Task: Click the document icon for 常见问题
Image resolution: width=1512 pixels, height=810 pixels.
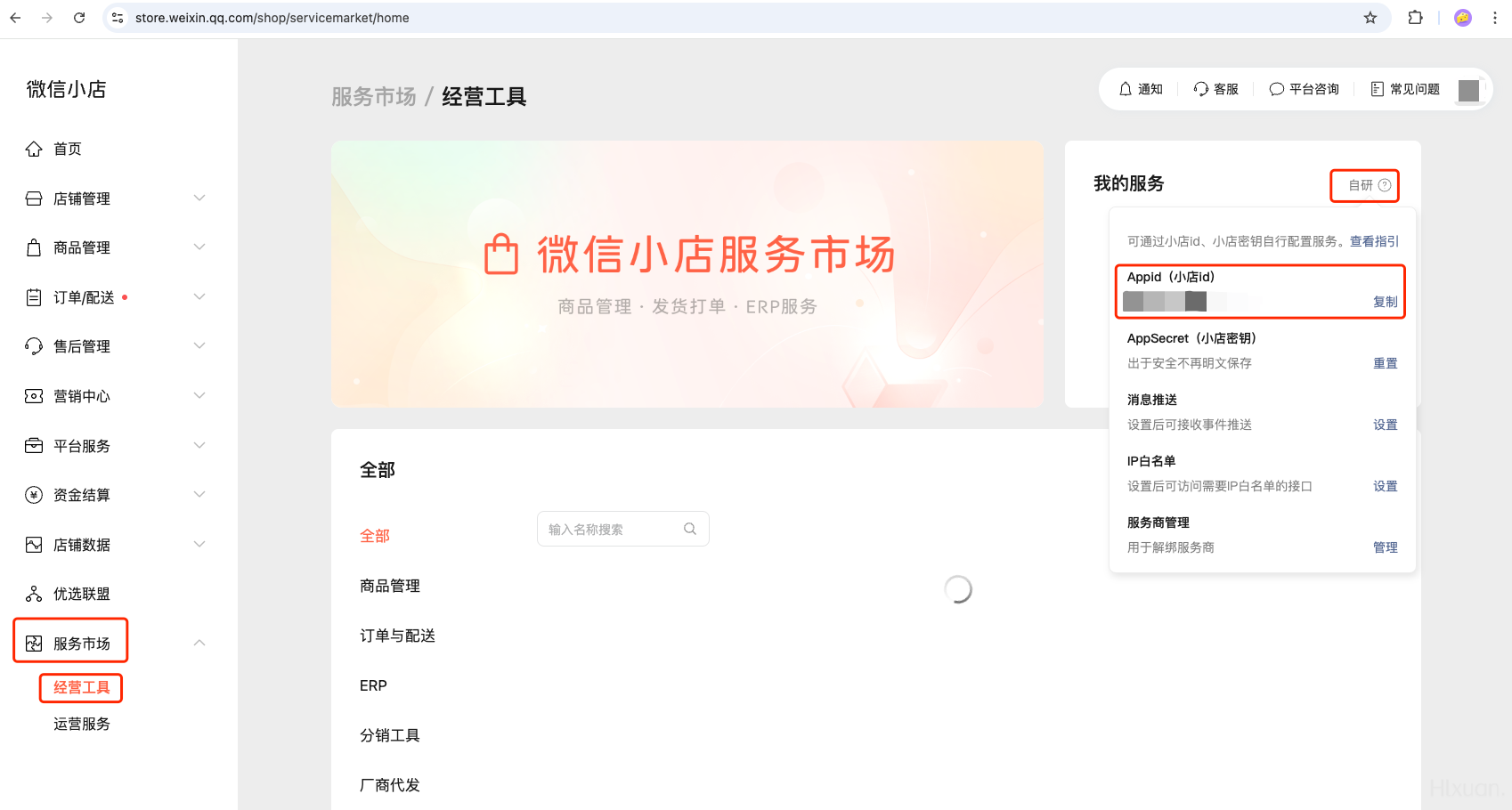Action: [1378, 89]
